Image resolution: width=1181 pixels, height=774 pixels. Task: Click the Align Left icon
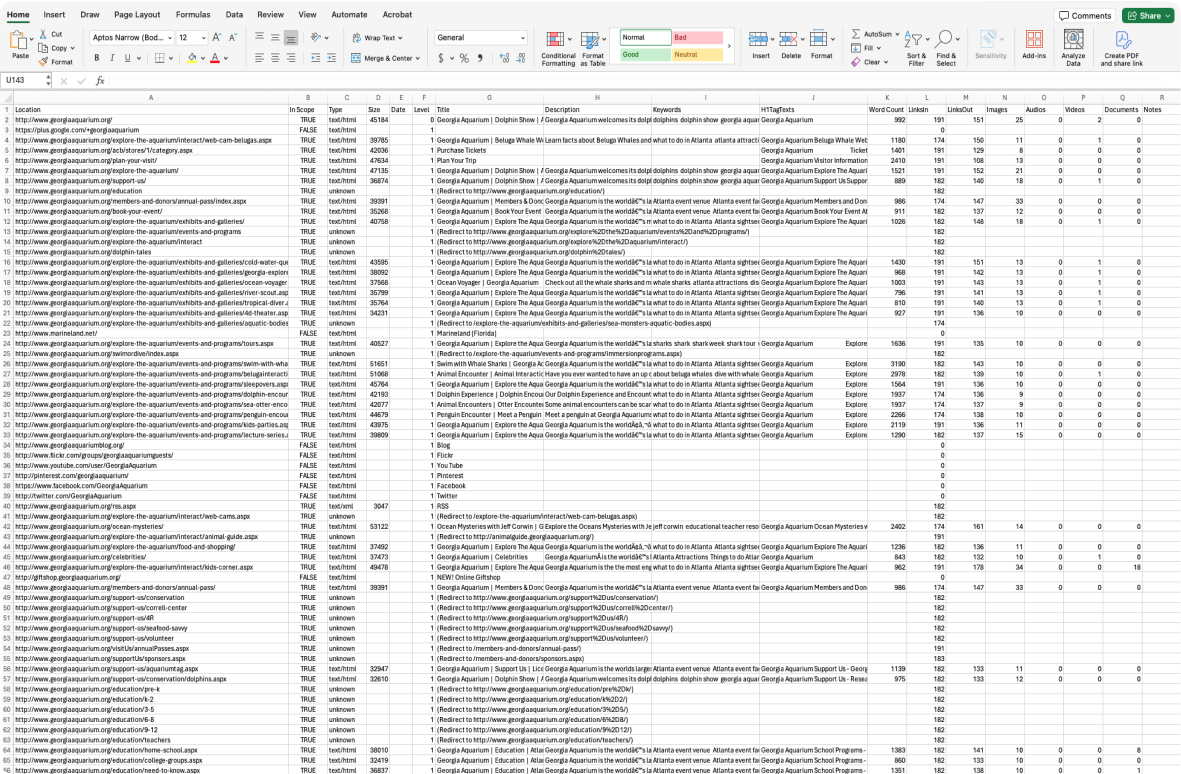pos(259,58)
